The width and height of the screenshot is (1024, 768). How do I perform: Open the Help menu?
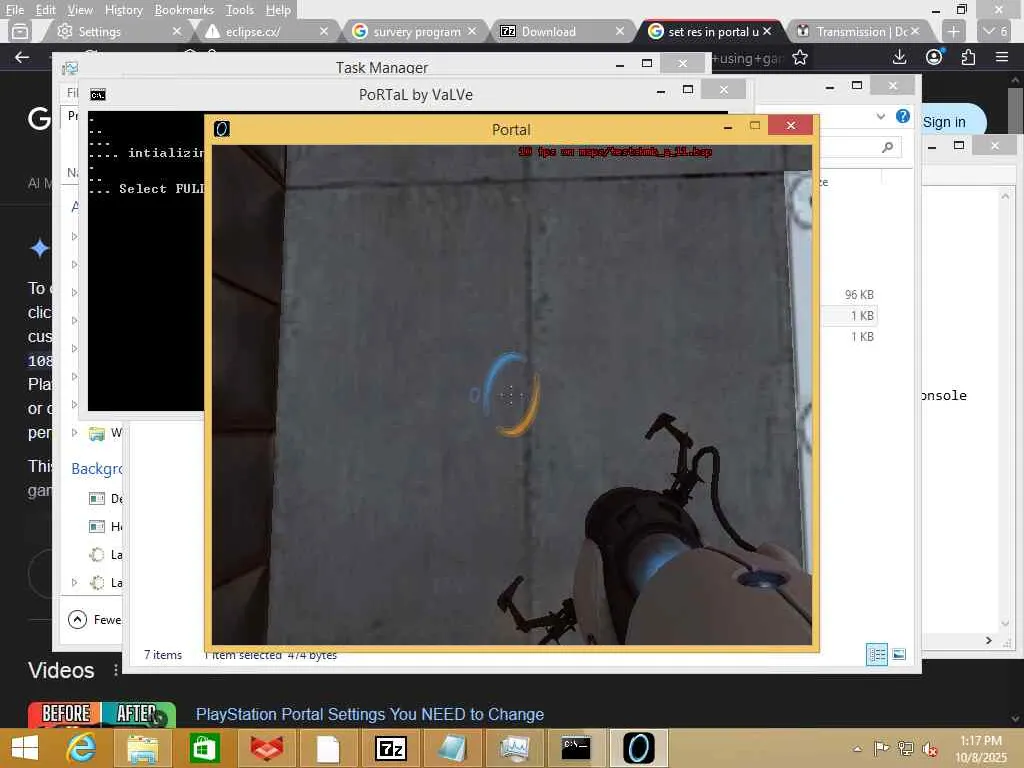coord(278,10)
